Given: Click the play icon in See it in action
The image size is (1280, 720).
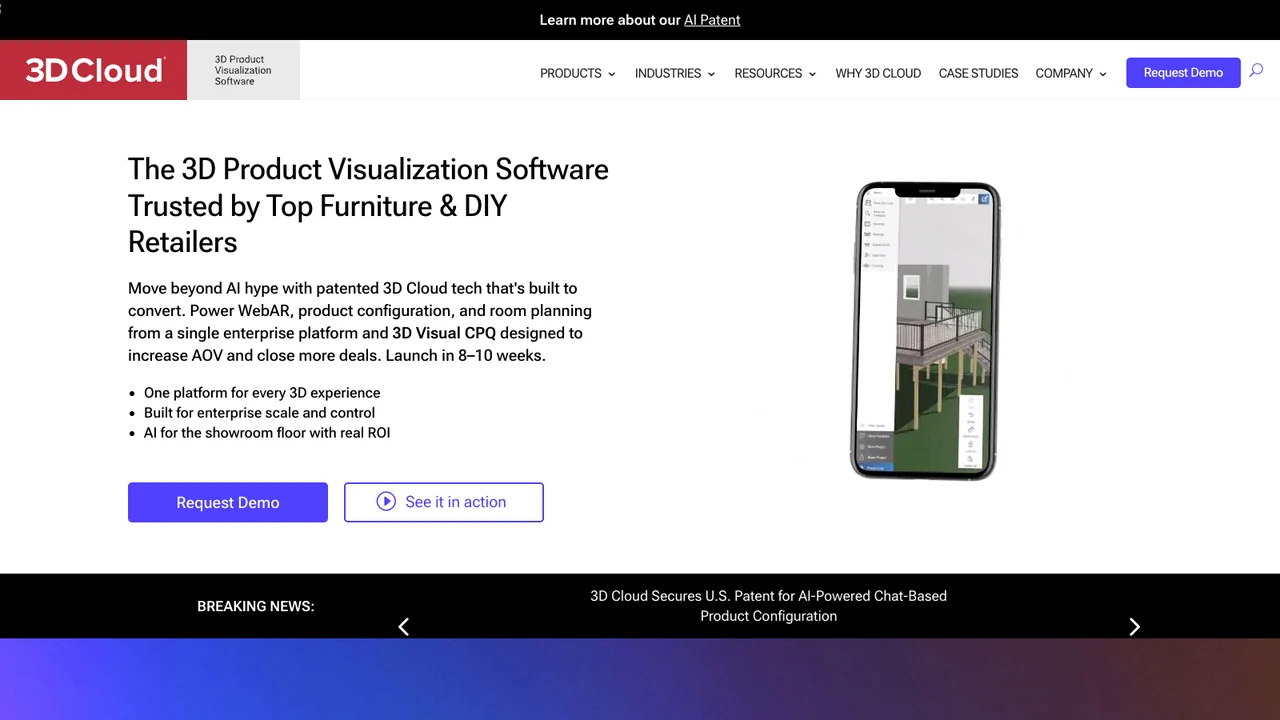Looking at the screenshot, I should tap(386, 502).
